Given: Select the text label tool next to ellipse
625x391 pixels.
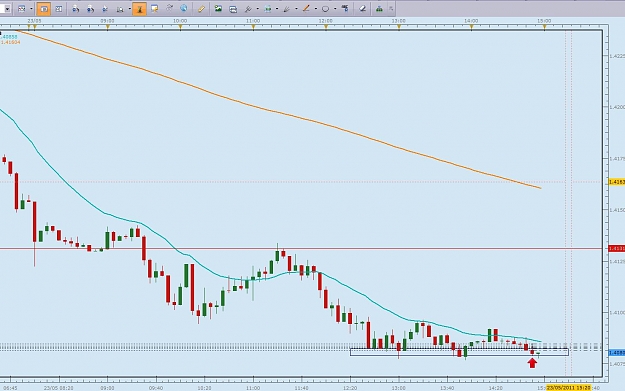Looking at the screenshot, I should 345,8.
